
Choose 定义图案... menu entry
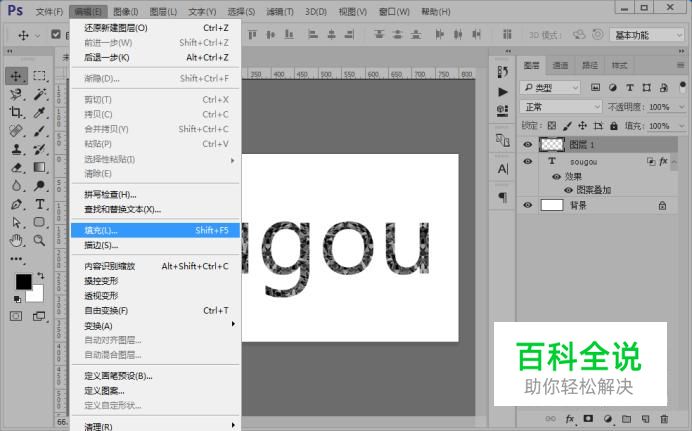[x=155, y=391]
